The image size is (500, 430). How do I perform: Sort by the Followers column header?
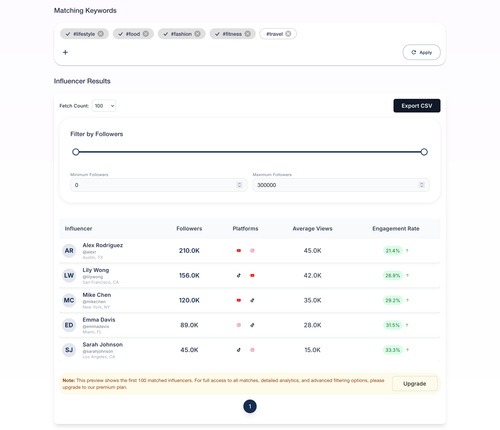tap(189, 229)
